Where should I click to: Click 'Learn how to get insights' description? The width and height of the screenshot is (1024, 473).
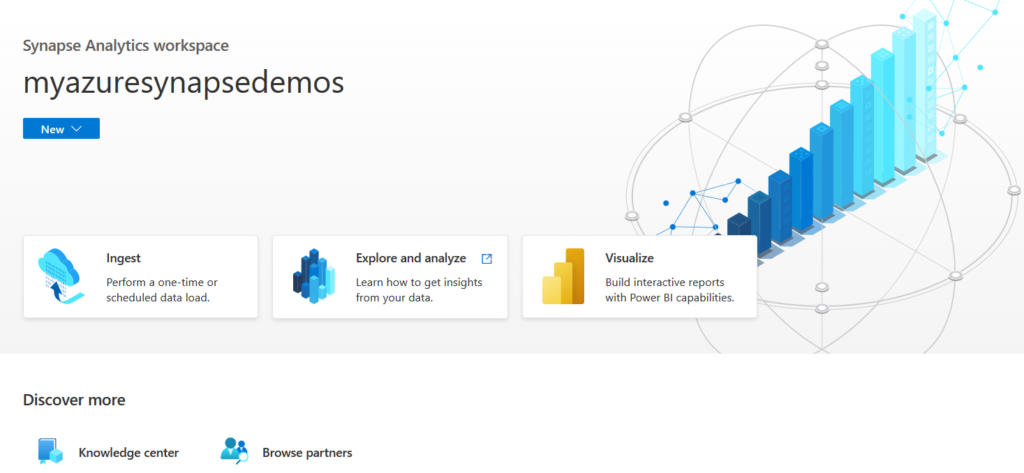[419, 290]
